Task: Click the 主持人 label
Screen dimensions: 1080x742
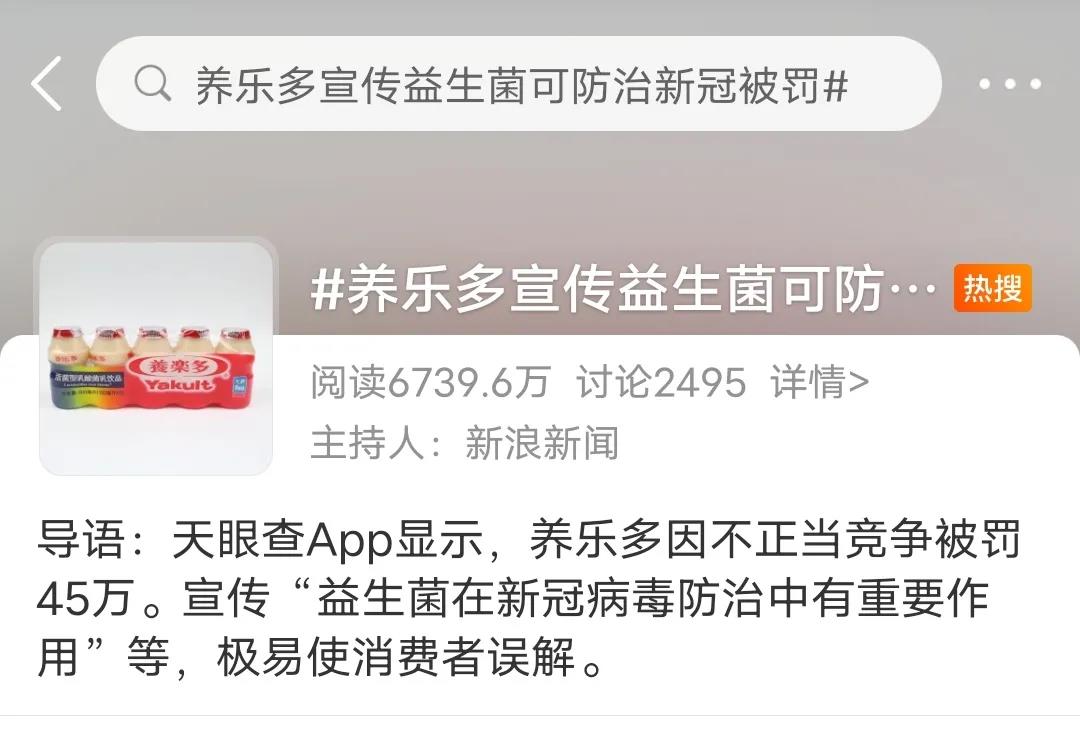Action: click(x=366, y=442)
